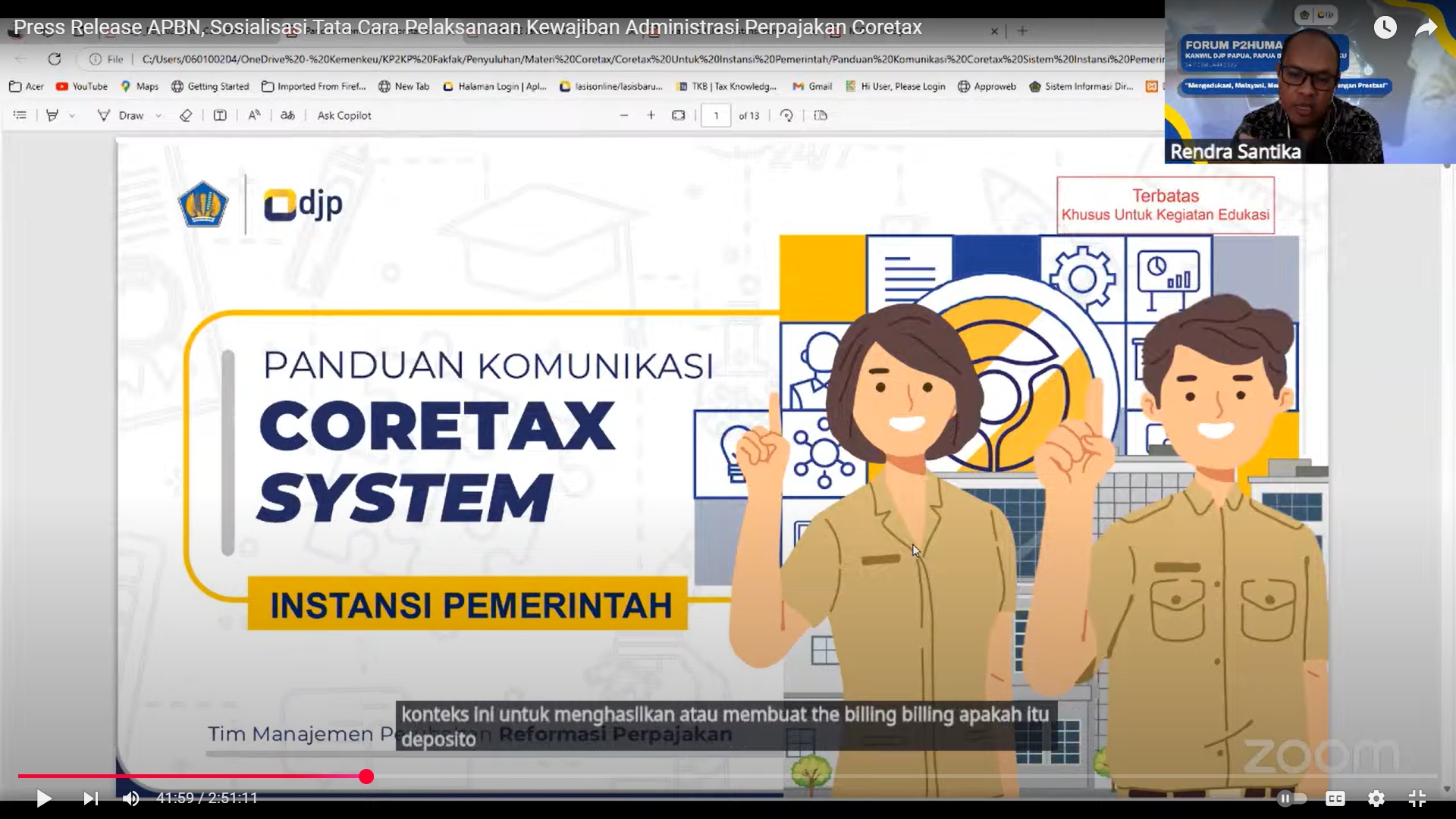Expand the highlight tool dropdown arrow
Image resolution: width=1456 pixels, height=819 pixels.
pos(72,116)
